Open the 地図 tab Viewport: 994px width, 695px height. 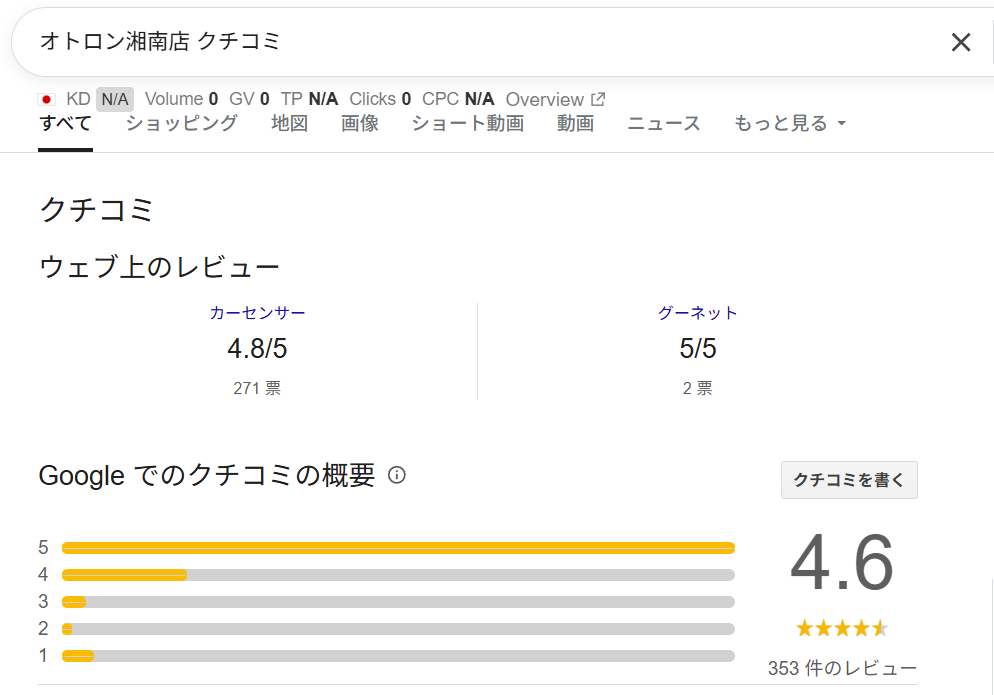coord(289,124)
